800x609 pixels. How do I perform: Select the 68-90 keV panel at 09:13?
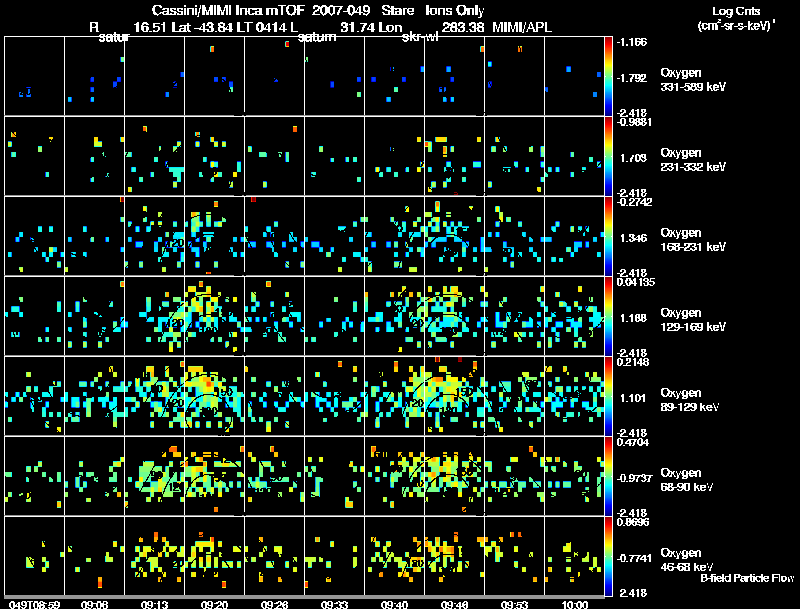click(155, 476)
